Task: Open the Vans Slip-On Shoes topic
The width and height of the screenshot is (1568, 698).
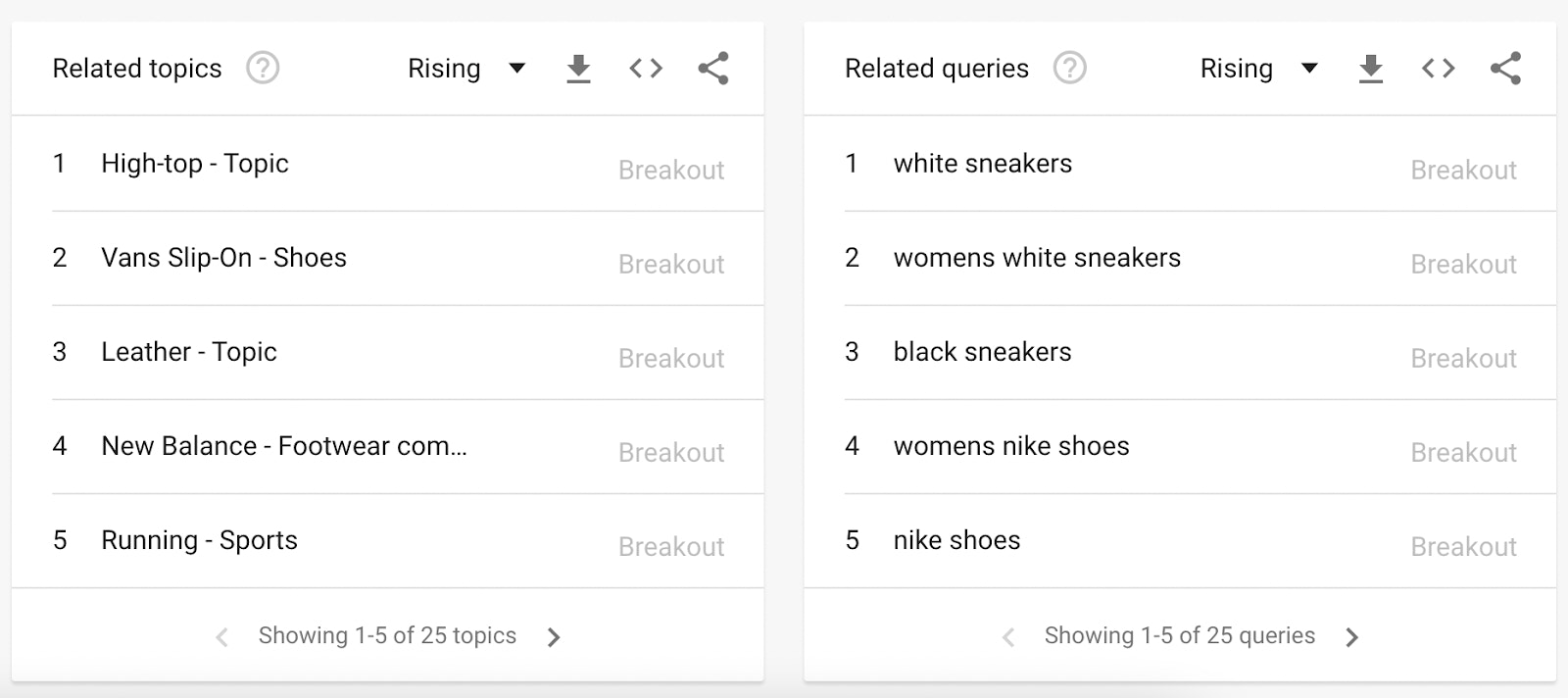Action: point(223,258)
